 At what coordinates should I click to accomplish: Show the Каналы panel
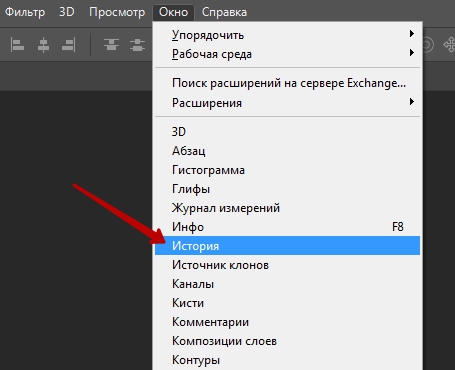pyautogui.click(x=287, y=284)
